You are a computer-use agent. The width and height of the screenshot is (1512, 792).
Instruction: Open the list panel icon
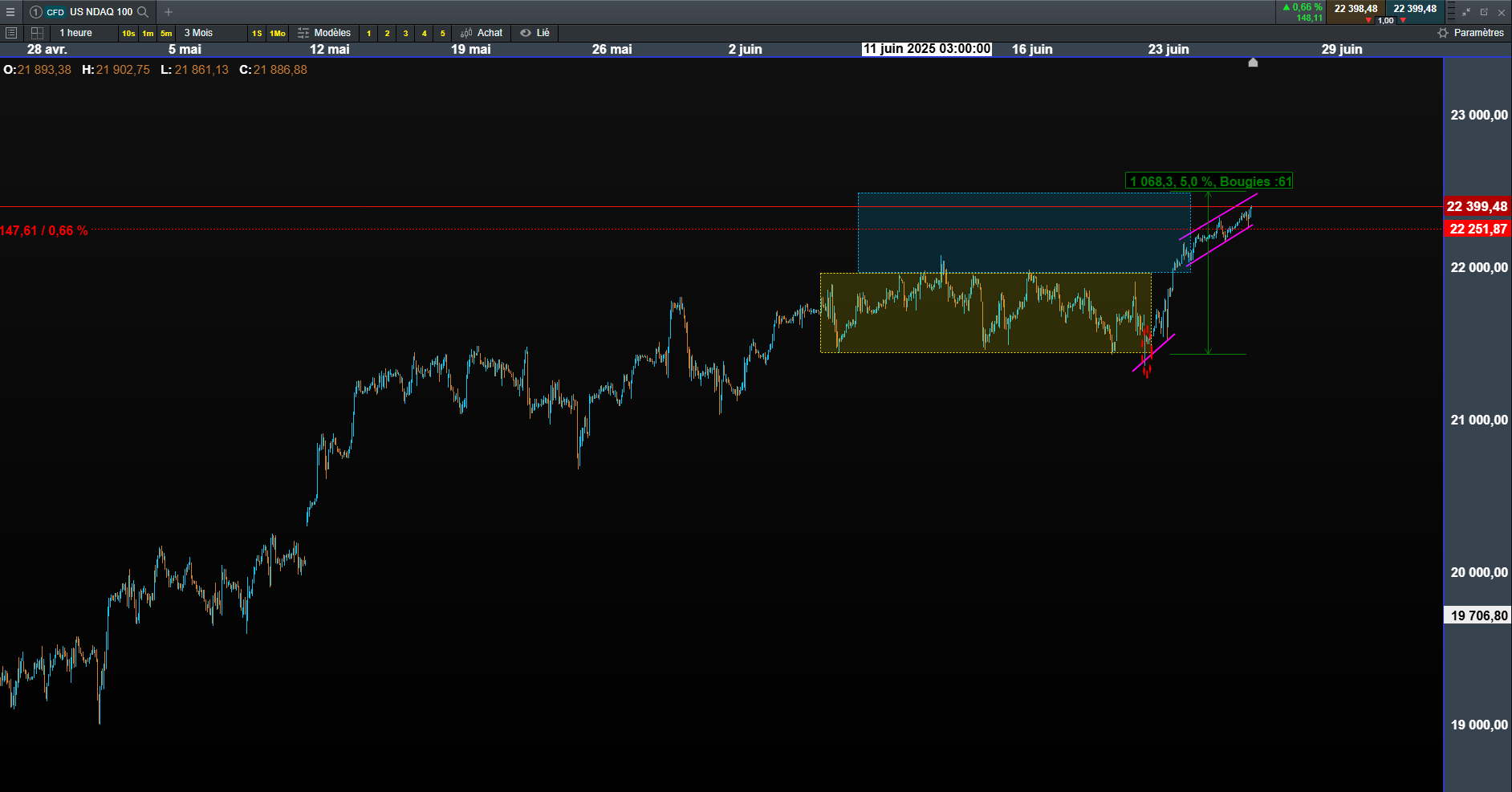point(11,33)
